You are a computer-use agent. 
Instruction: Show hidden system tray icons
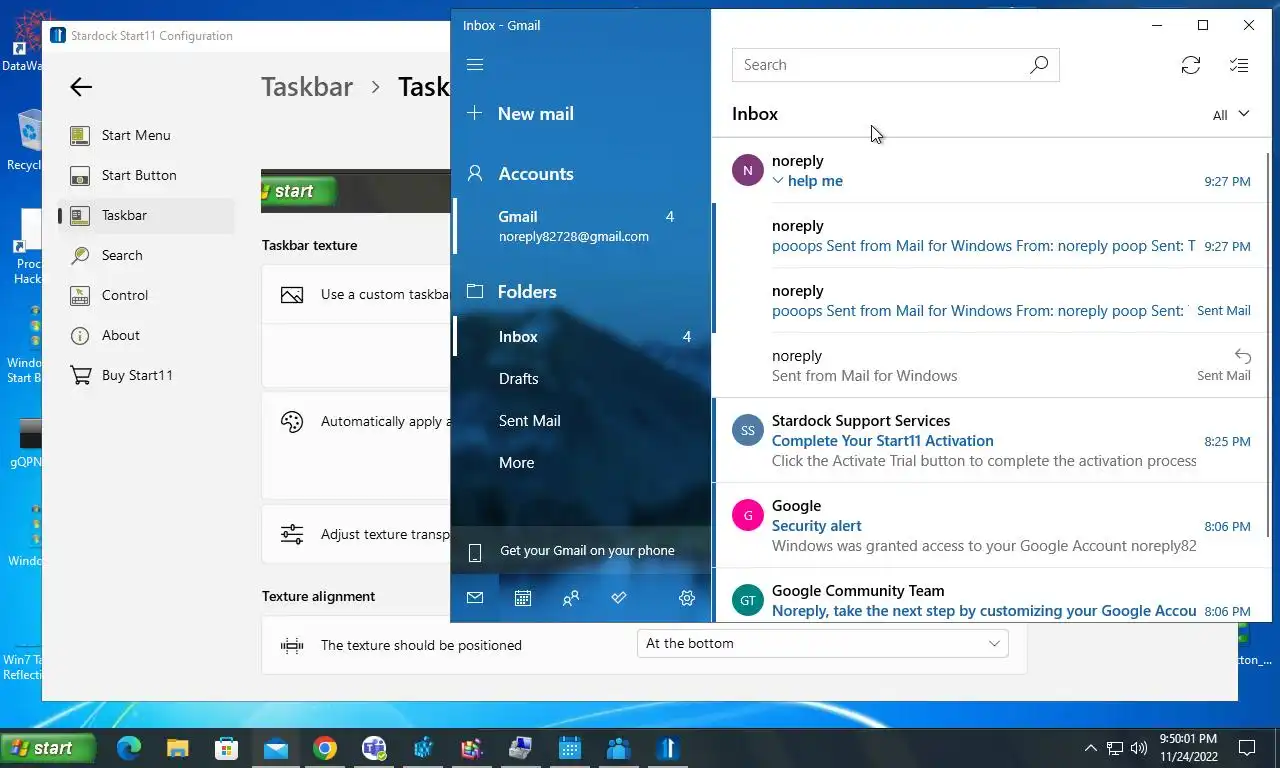point(1090,748)
